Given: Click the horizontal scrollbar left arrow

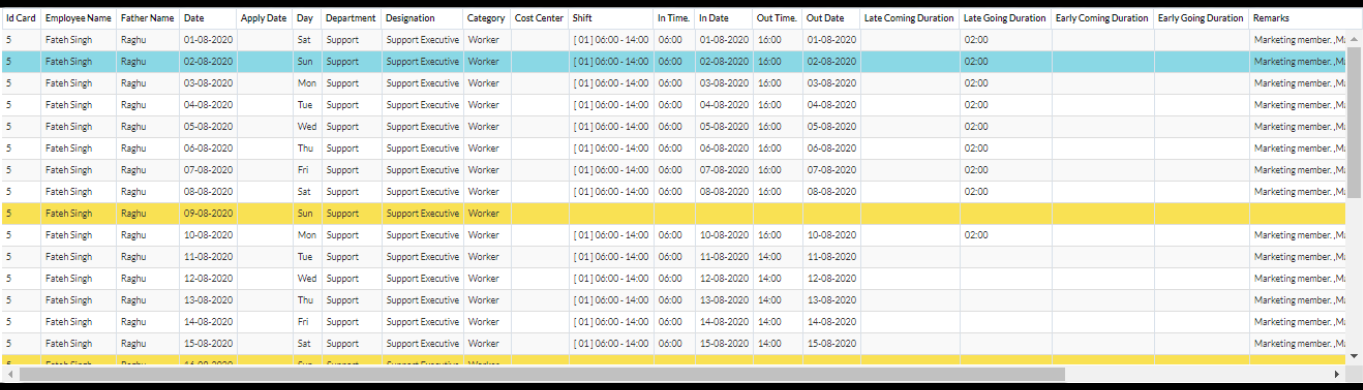Looking at the screenshot, I should [9, 373].
